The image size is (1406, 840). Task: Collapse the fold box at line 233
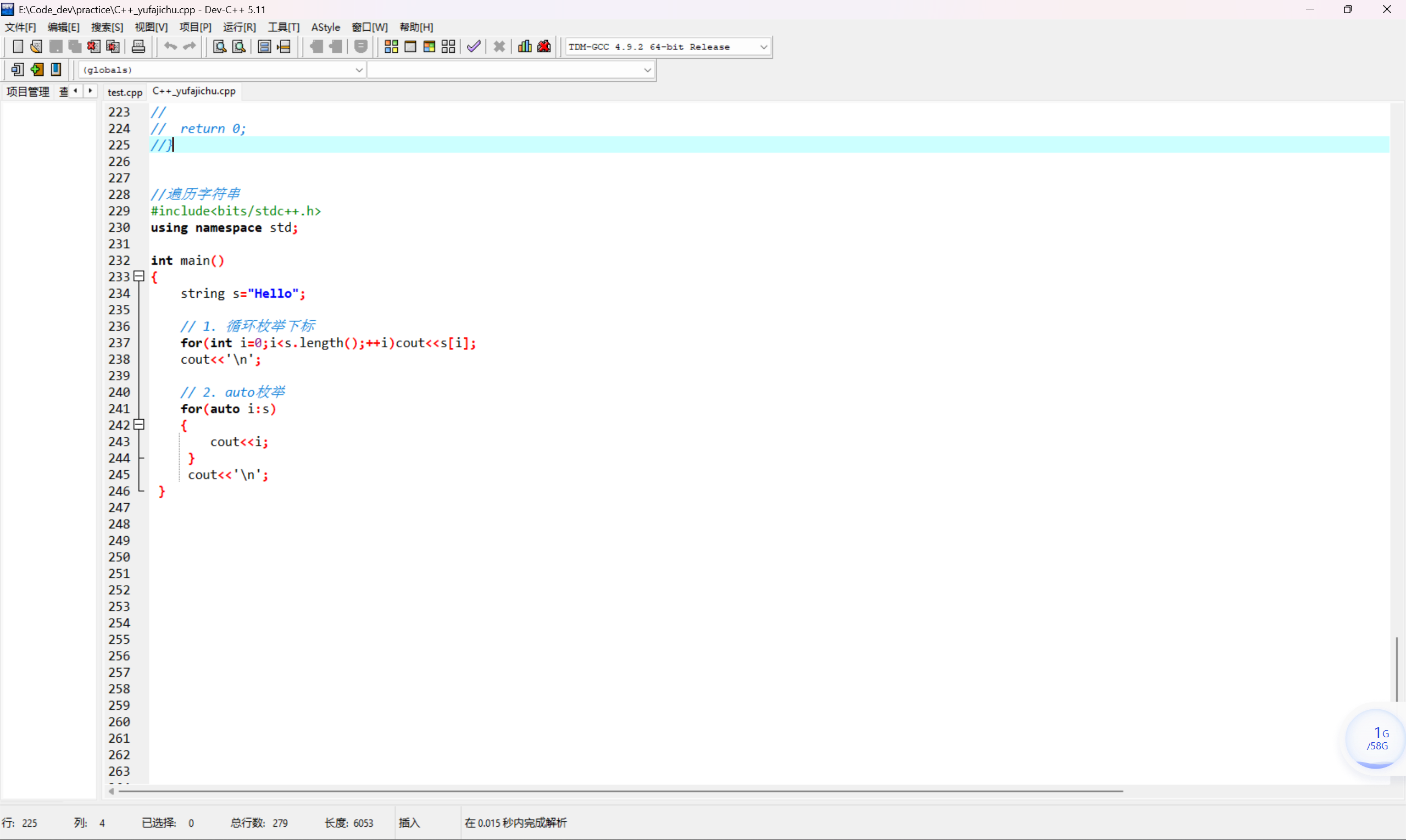(x=138, y=276)
